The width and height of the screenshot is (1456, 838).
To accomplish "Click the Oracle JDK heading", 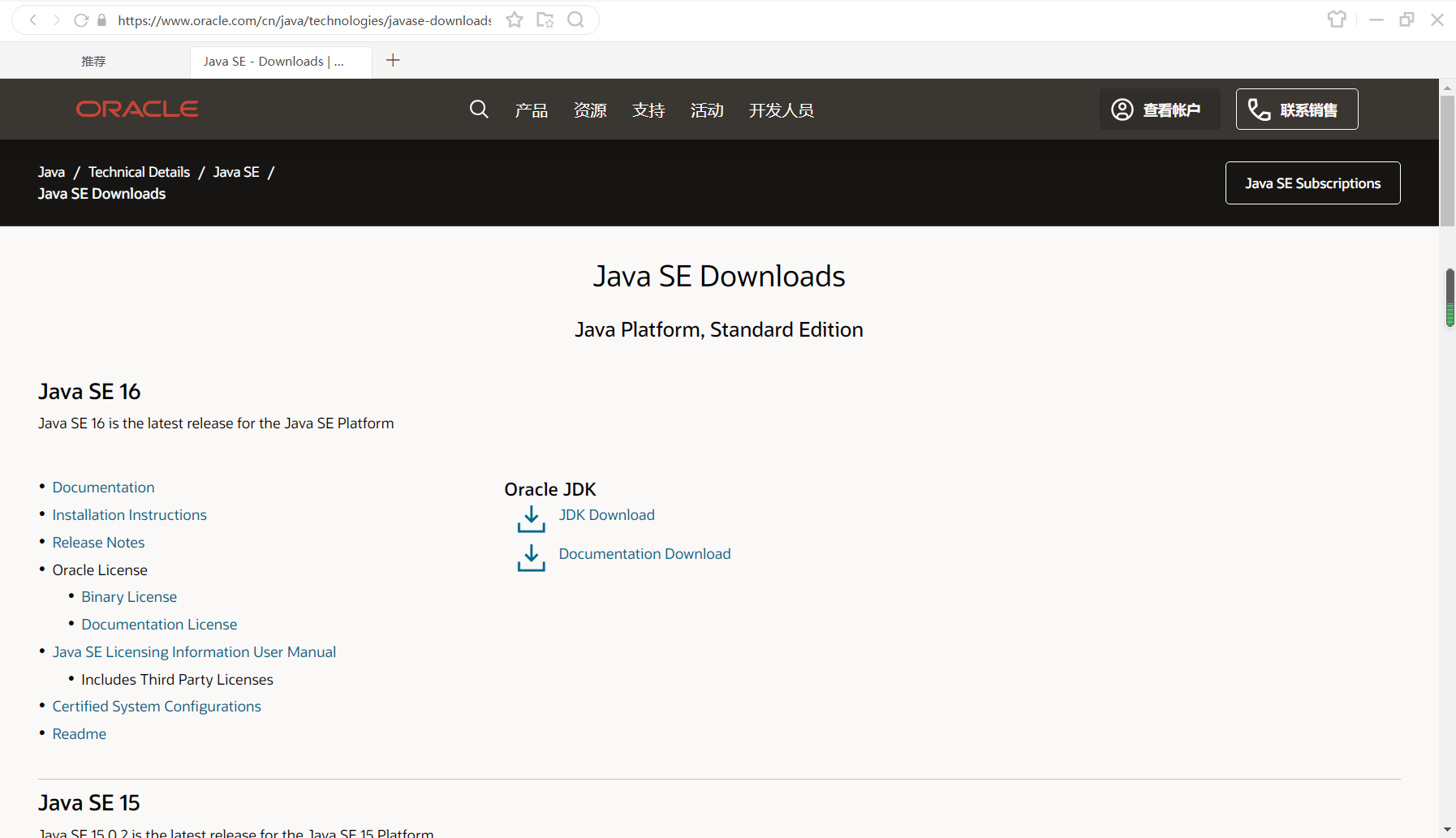I will tap(550, 489).
